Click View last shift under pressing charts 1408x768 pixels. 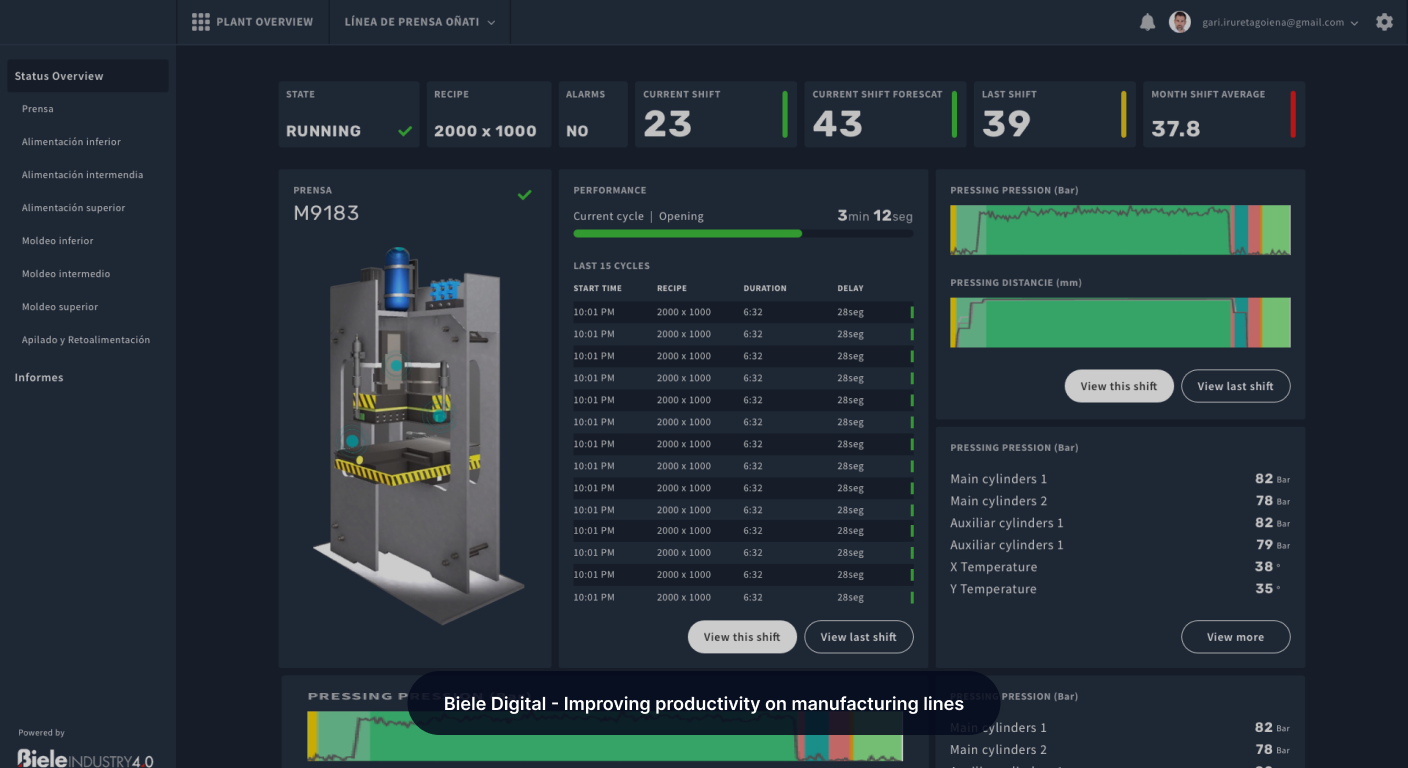[x=1235, y=386]
